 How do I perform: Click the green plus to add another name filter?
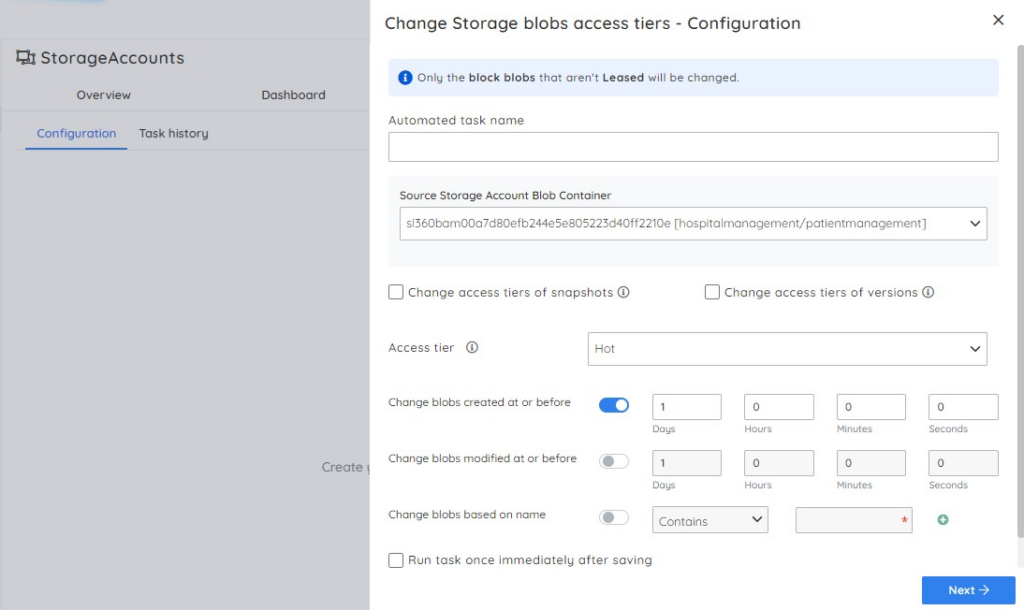point(942,519)
